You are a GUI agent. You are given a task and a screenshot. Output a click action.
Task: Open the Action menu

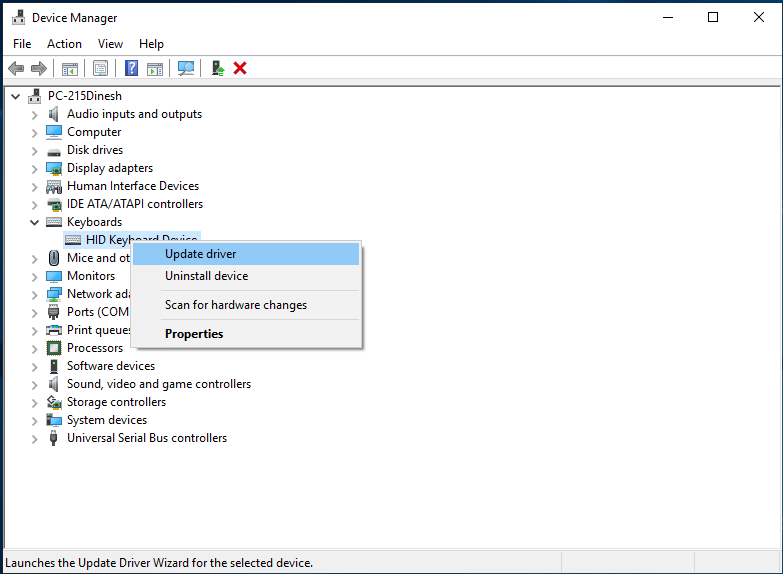[x=64, y=44]
